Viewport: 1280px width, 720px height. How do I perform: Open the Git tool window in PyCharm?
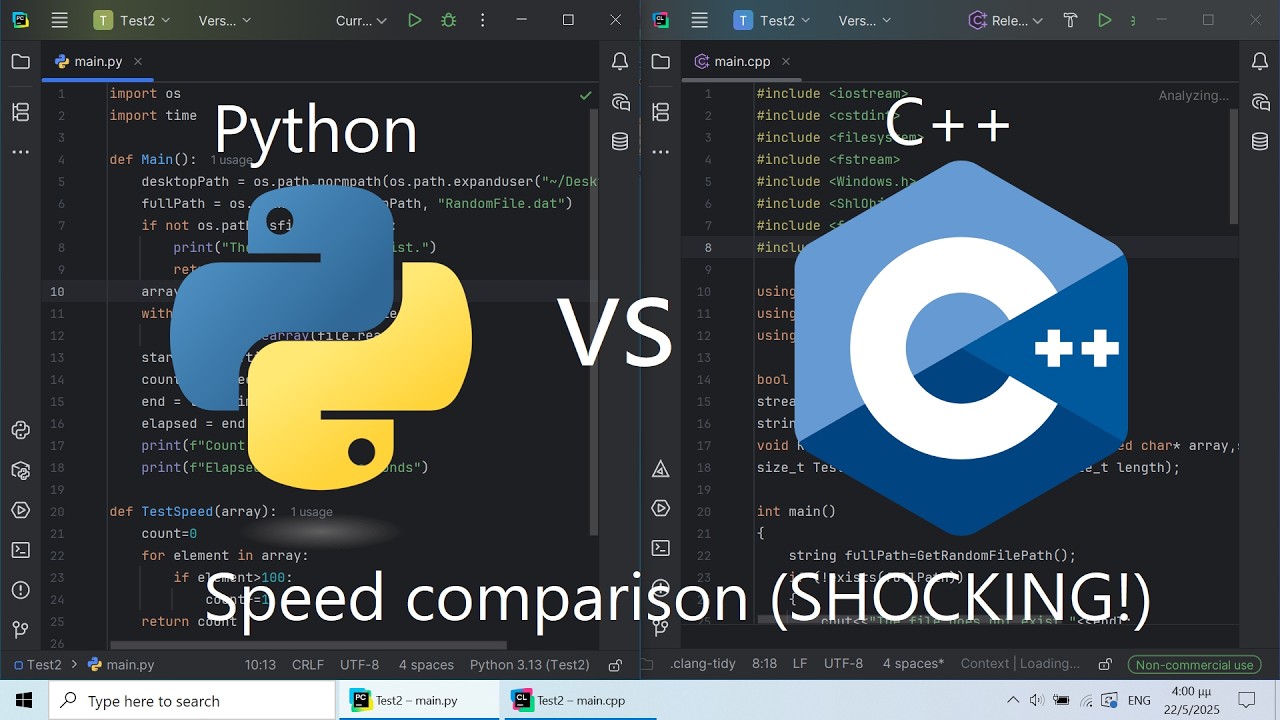(x=20, y=630)
